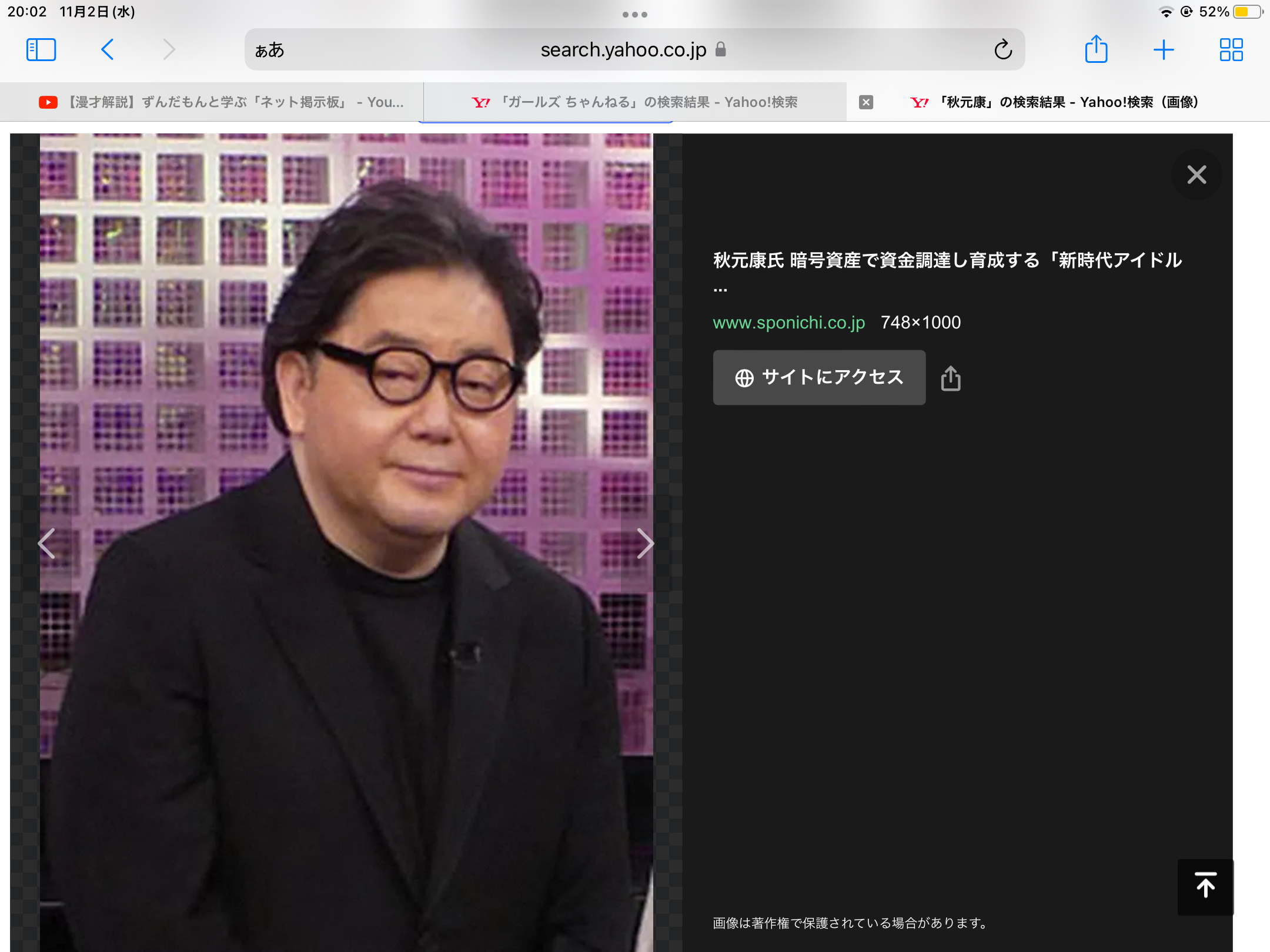Share this image via share icon
Screen dimensions: 1270x952
950,378
